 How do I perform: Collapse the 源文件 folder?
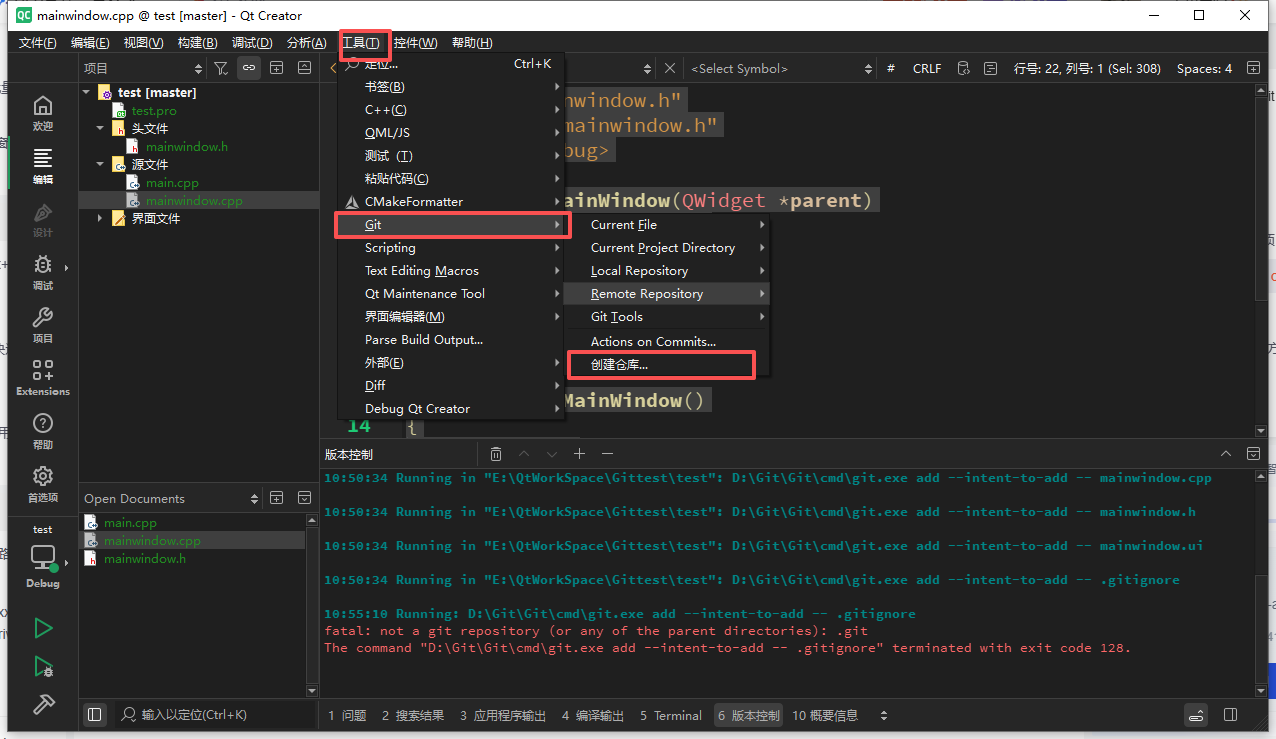(x=101, y=164)
